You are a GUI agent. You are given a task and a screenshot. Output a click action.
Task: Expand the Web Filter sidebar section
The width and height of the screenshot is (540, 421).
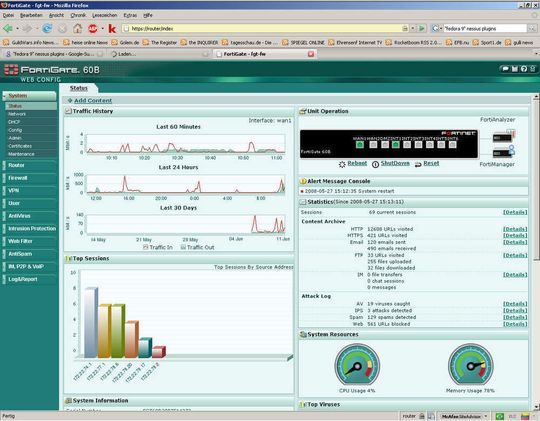29,241
